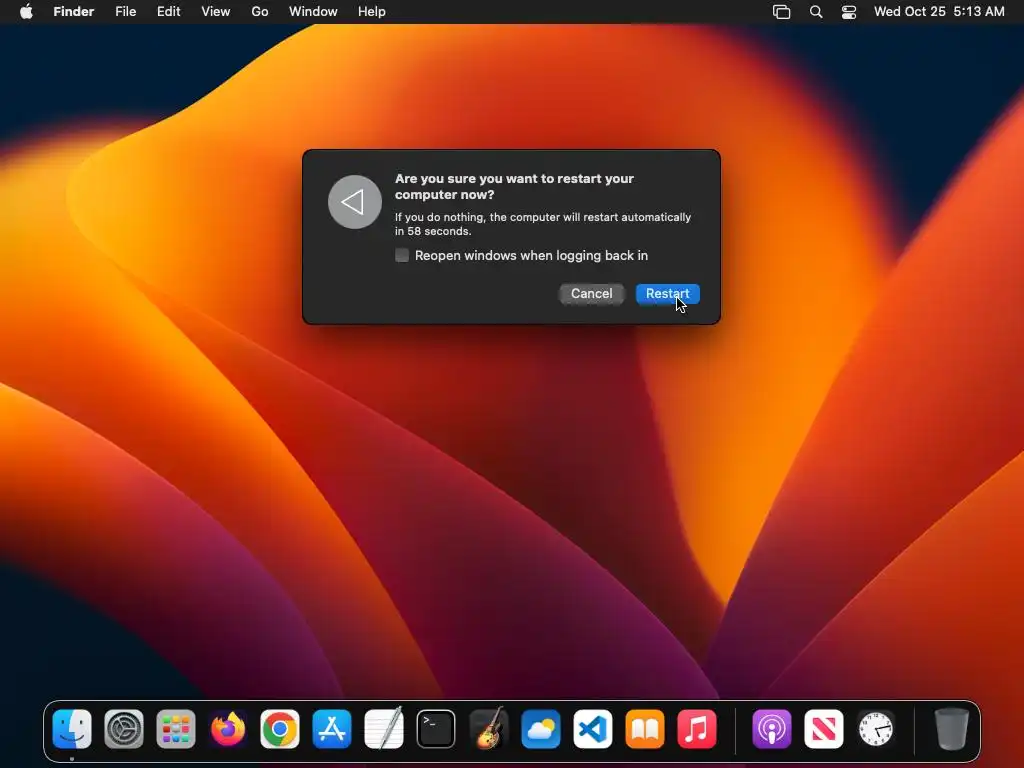Open Control Center in menu bar
This screenshot has height=768, width=1024.
click(x=849, y=12)
